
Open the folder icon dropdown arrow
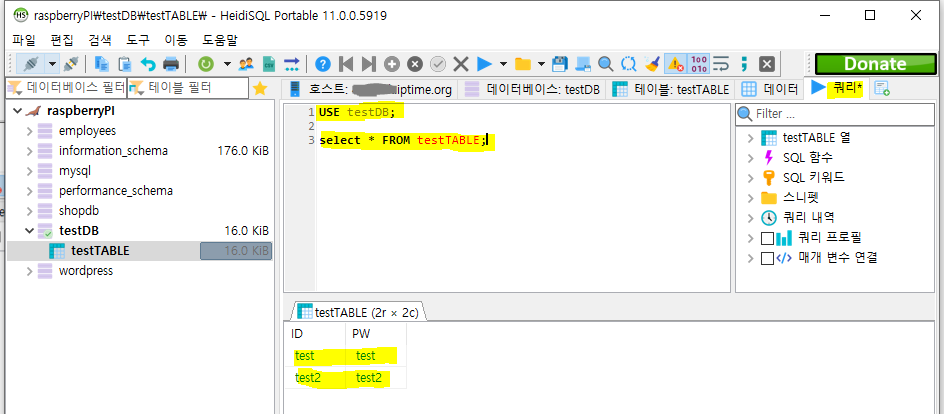tap(541, 63)
